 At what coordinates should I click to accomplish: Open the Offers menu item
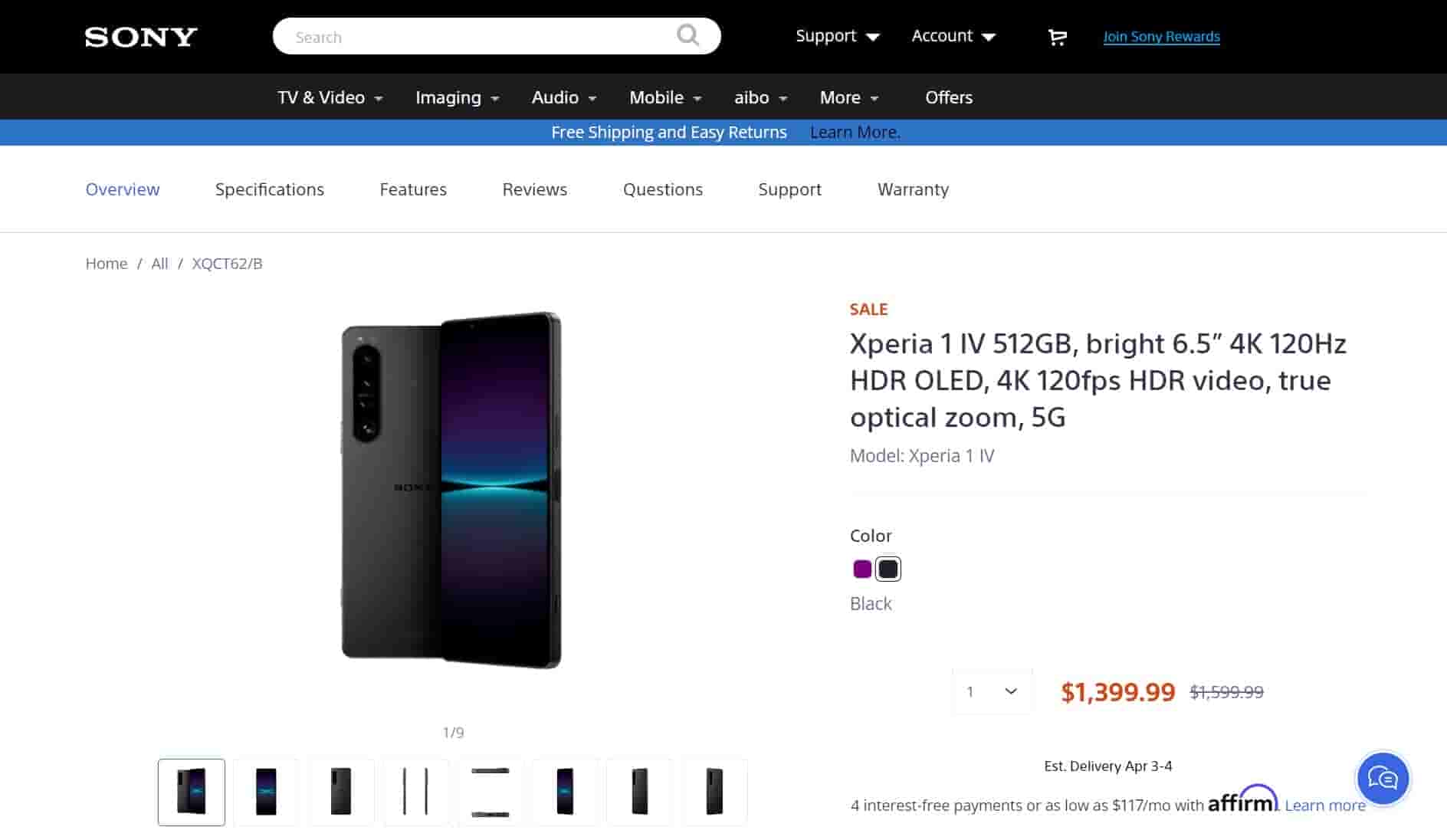pyautogui.click(x=948, y=97)
